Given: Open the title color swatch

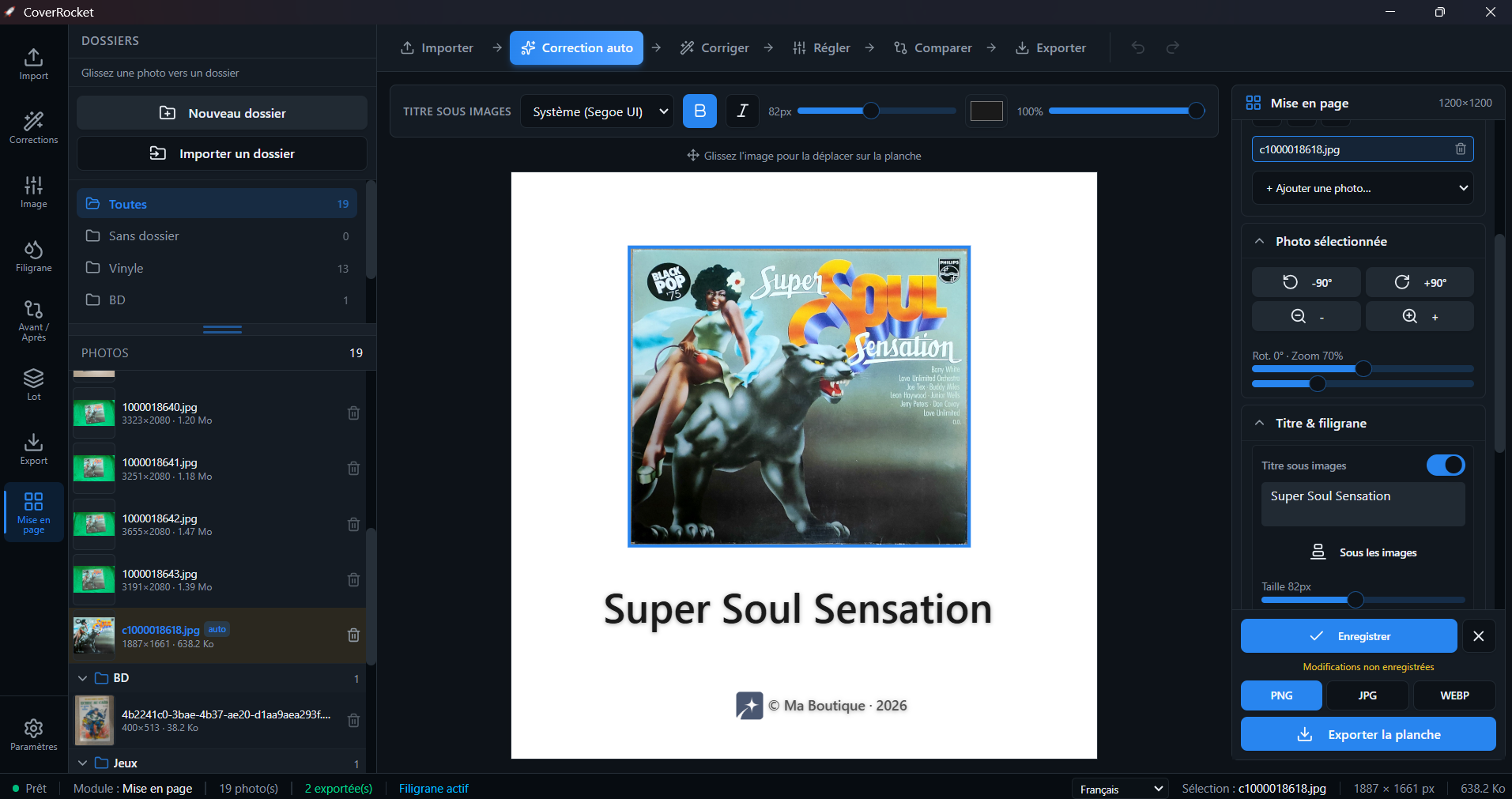Looking at the screenshot, I should [986, 111].
